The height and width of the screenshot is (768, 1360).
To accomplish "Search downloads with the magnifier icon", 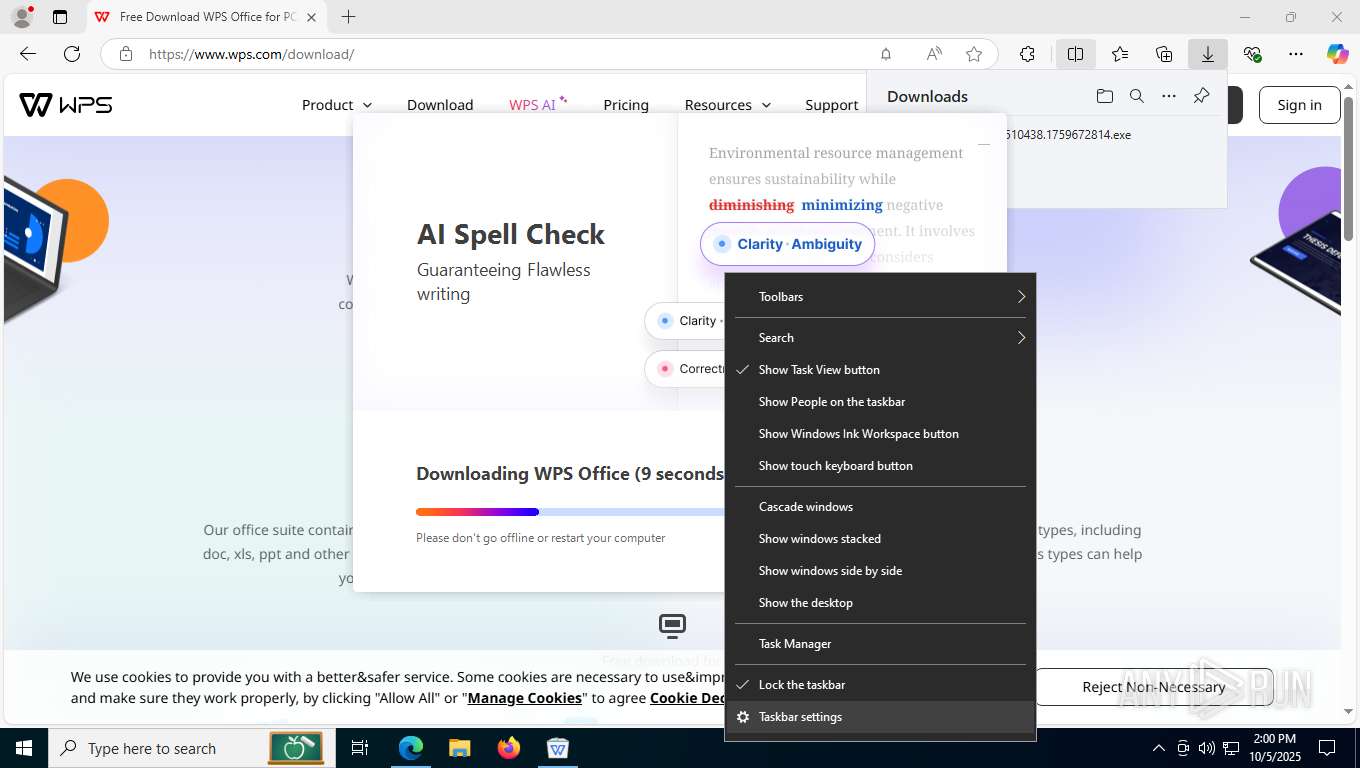I will [x=1137, y=96].
